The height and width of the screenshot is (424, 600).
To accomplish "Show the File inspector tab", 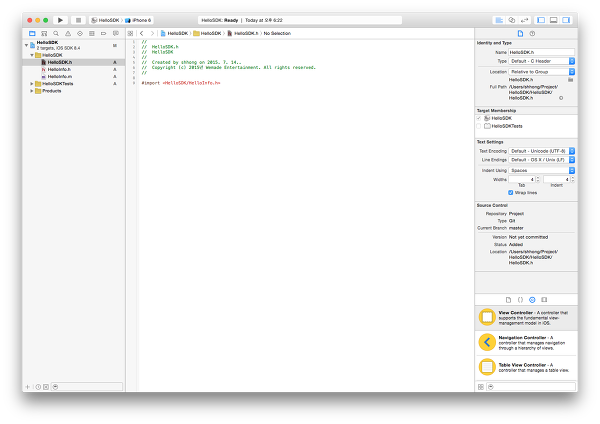I will pos(520,33).
